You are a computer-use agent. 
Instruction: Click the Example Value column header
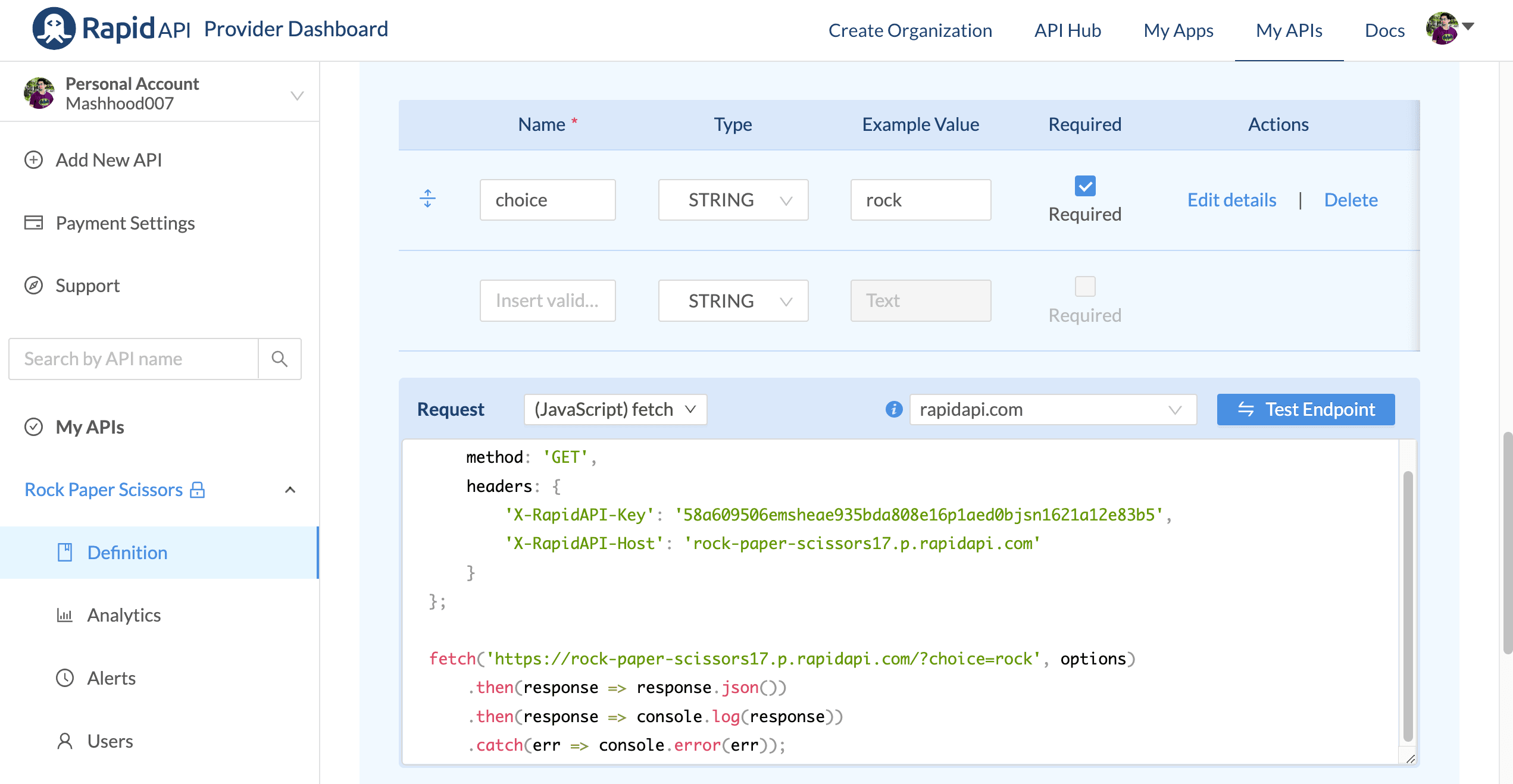click(x=921, y=124)
